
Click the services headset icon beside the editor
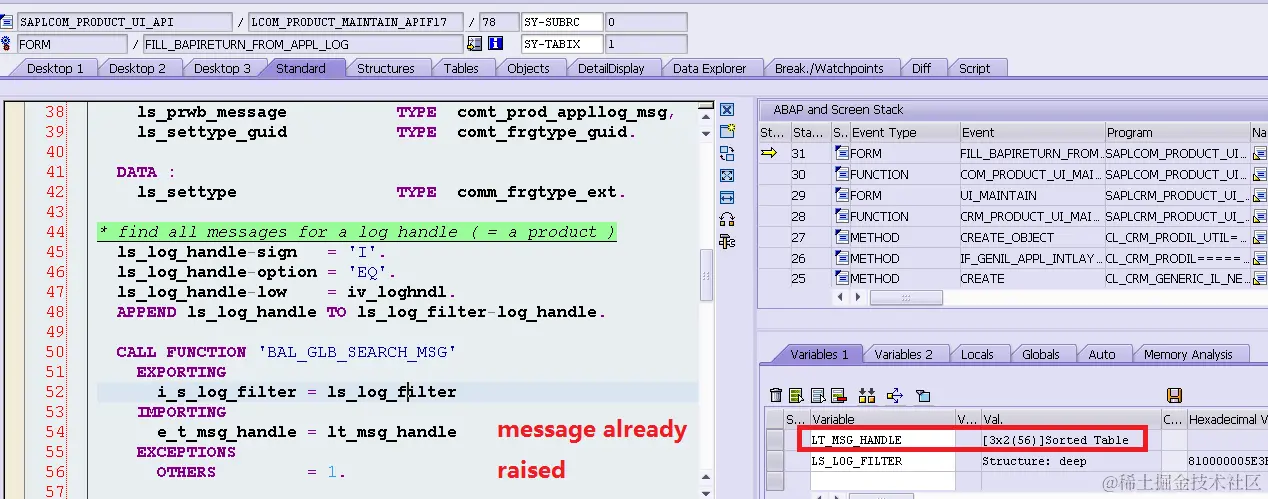(x=727, y=219)
